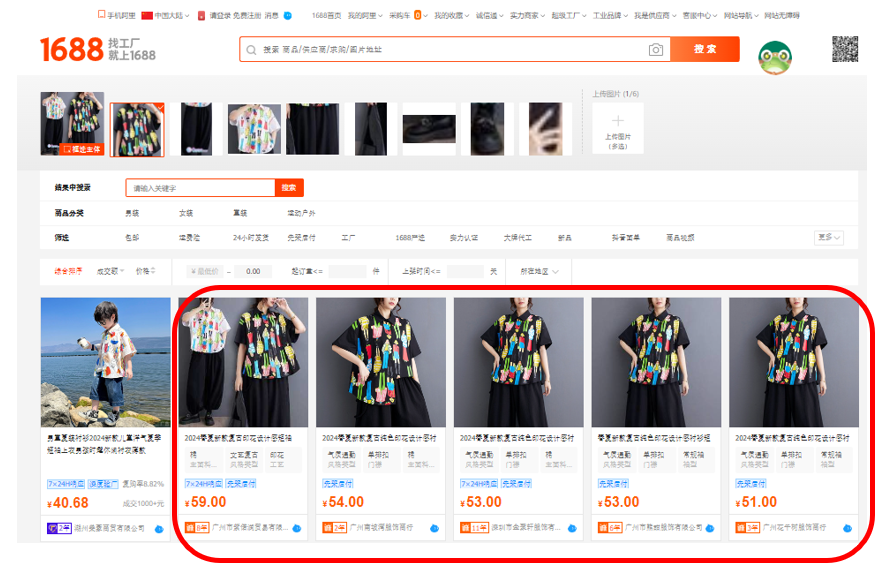Select the selected colorful blouse crop thumbnail
This screenshot has width=882, height=574.
pyautogui.click(x=137, y=129)
